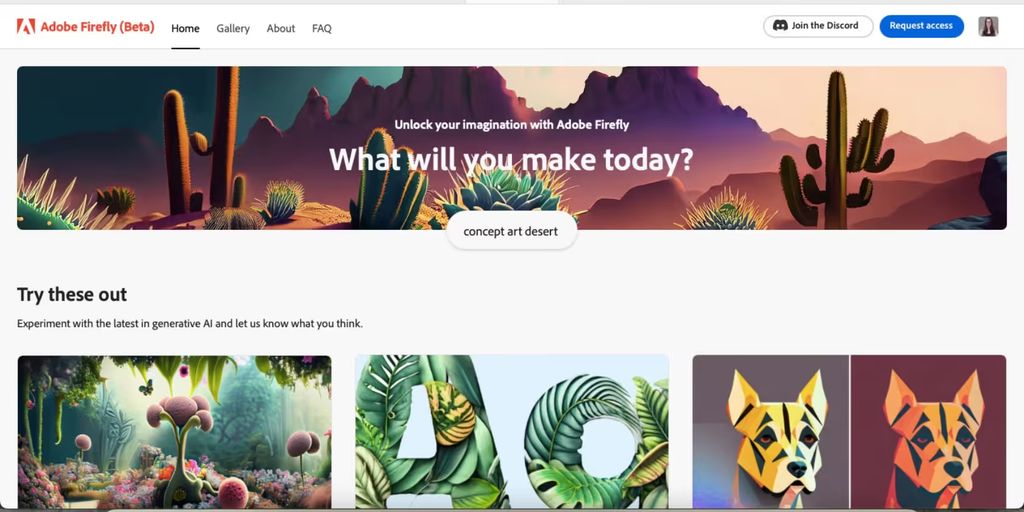1024x512 pixels.
Task: Open the user profile avatar
Action: [x=988, y=27]
